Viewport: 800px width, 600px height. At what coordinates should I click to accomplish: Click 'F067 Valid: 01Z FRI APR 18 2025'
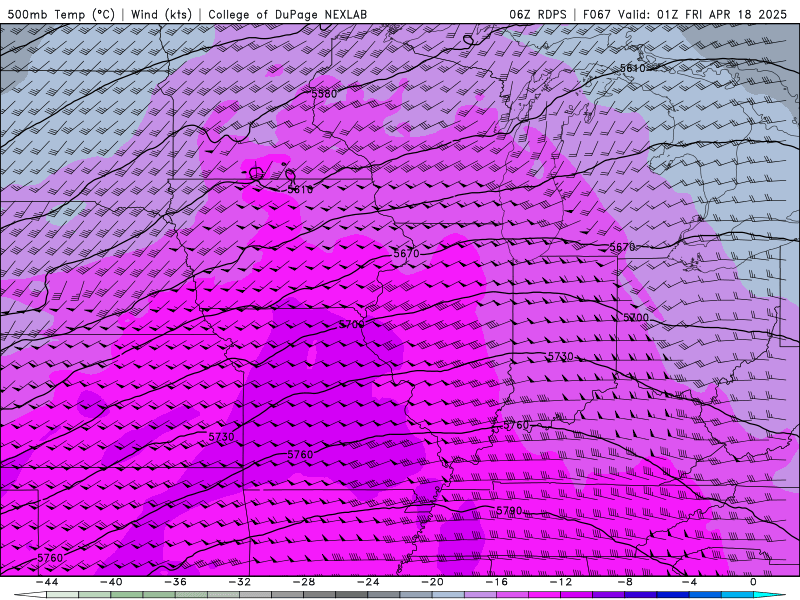point(685,14)
